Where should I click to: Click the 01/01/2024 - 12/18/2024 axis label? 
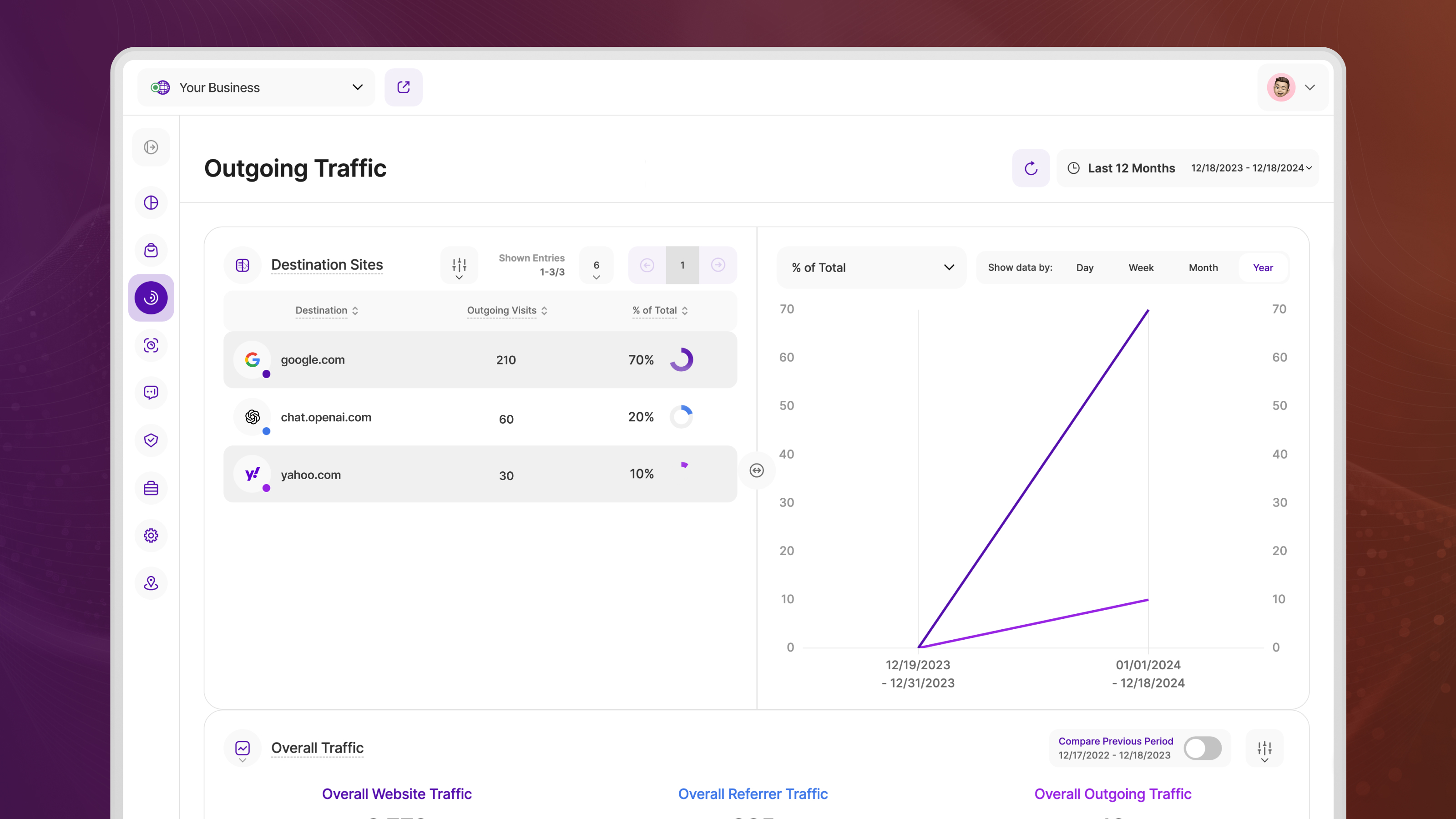point(1148,674)
